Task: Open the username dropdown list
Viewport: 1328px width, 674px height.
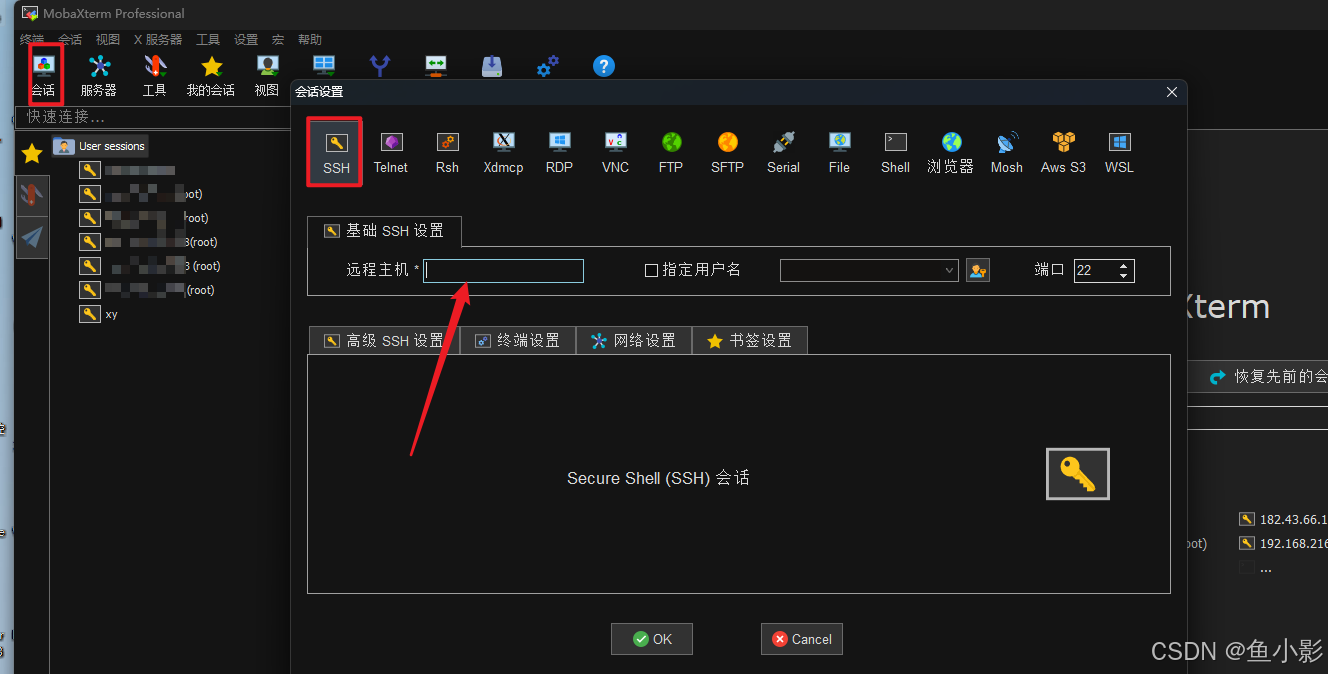Action: [869, 270]
